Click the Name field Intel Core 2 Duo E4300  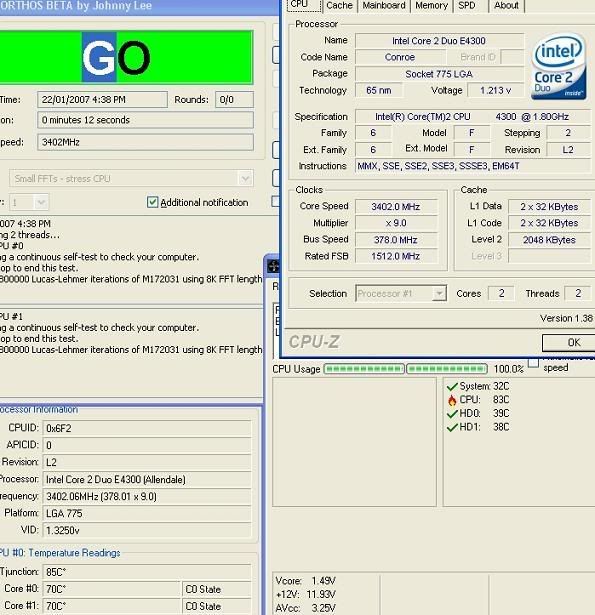pos(439,41)
